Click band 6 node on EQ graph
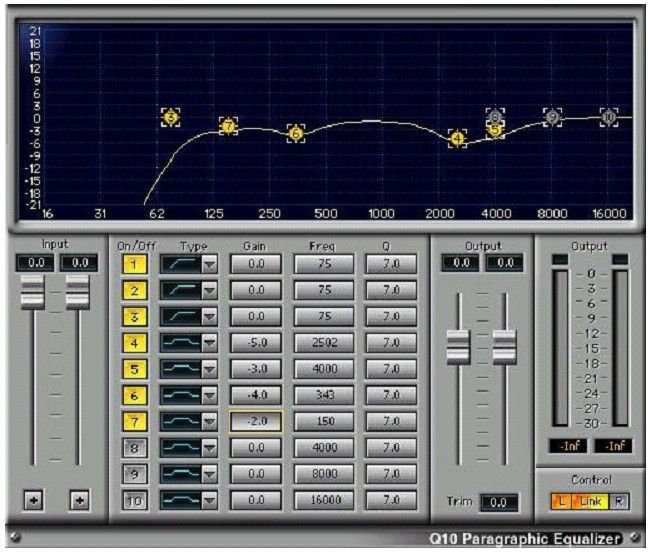The image size is (648, 553). point(296,134)
